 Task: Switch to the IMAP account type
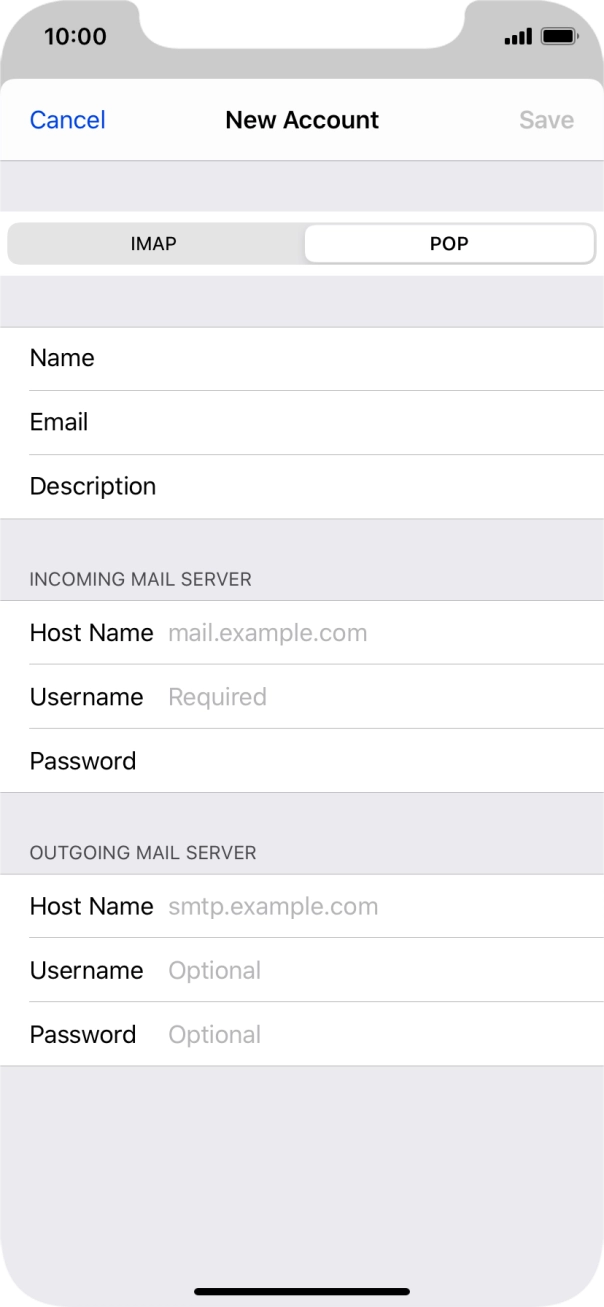point(153,243)
